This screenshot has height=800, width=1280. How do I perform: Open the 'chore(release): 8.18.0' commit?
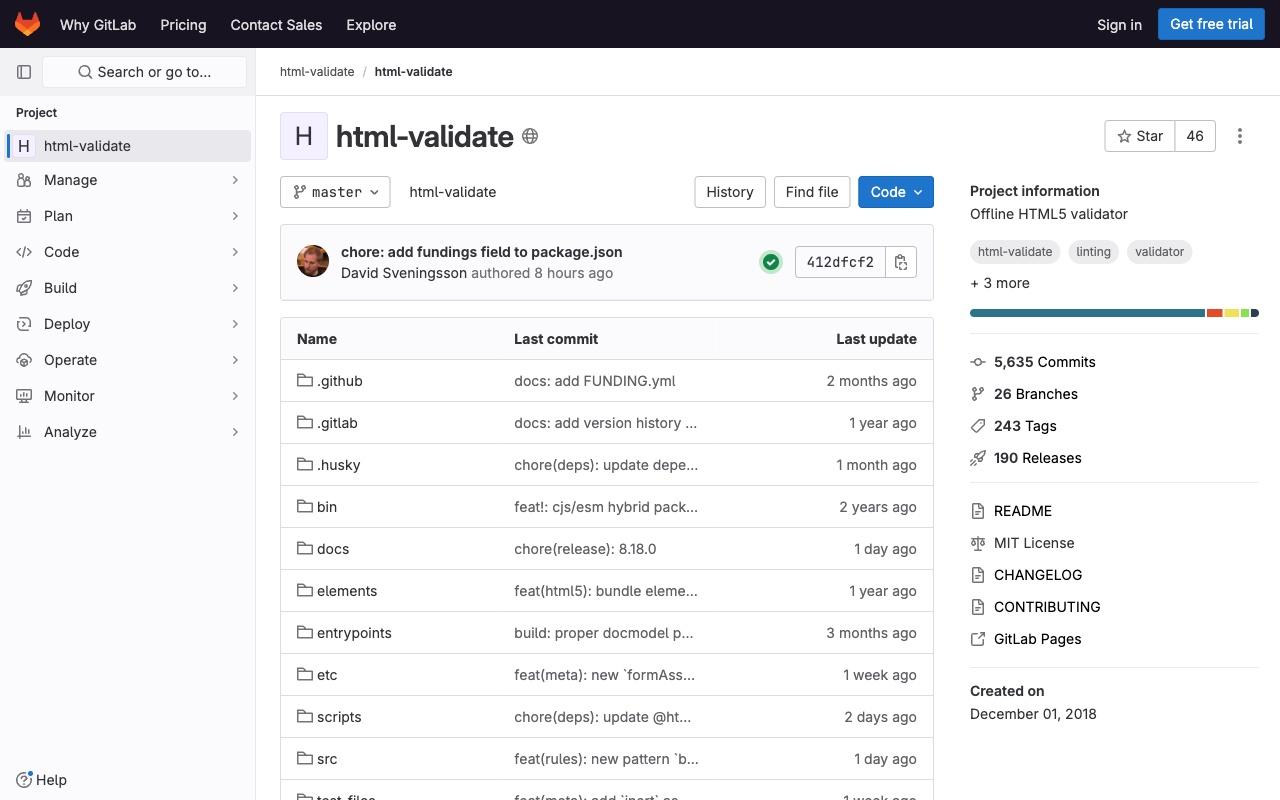point(585,549)
